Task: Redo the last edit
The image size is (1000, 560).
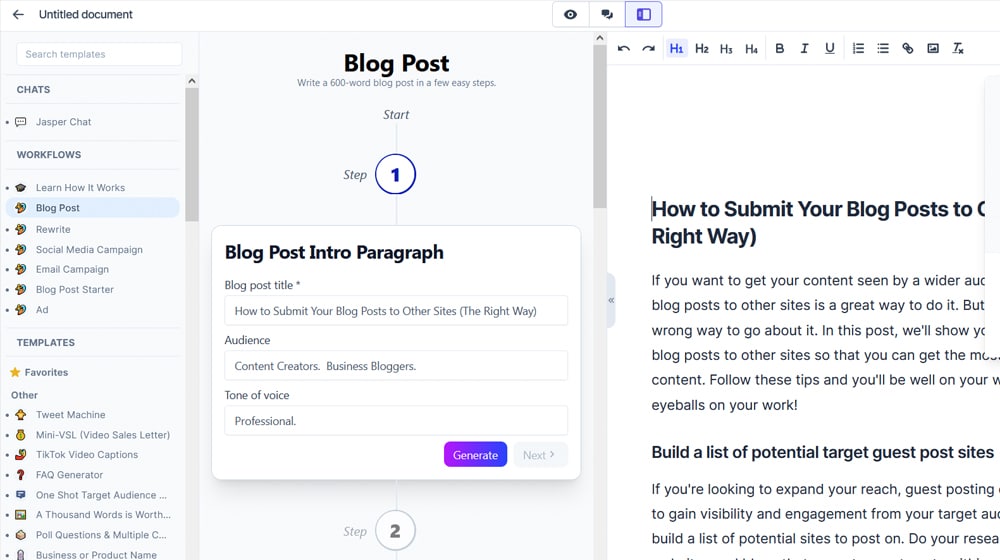Action: tap(649, 49)
